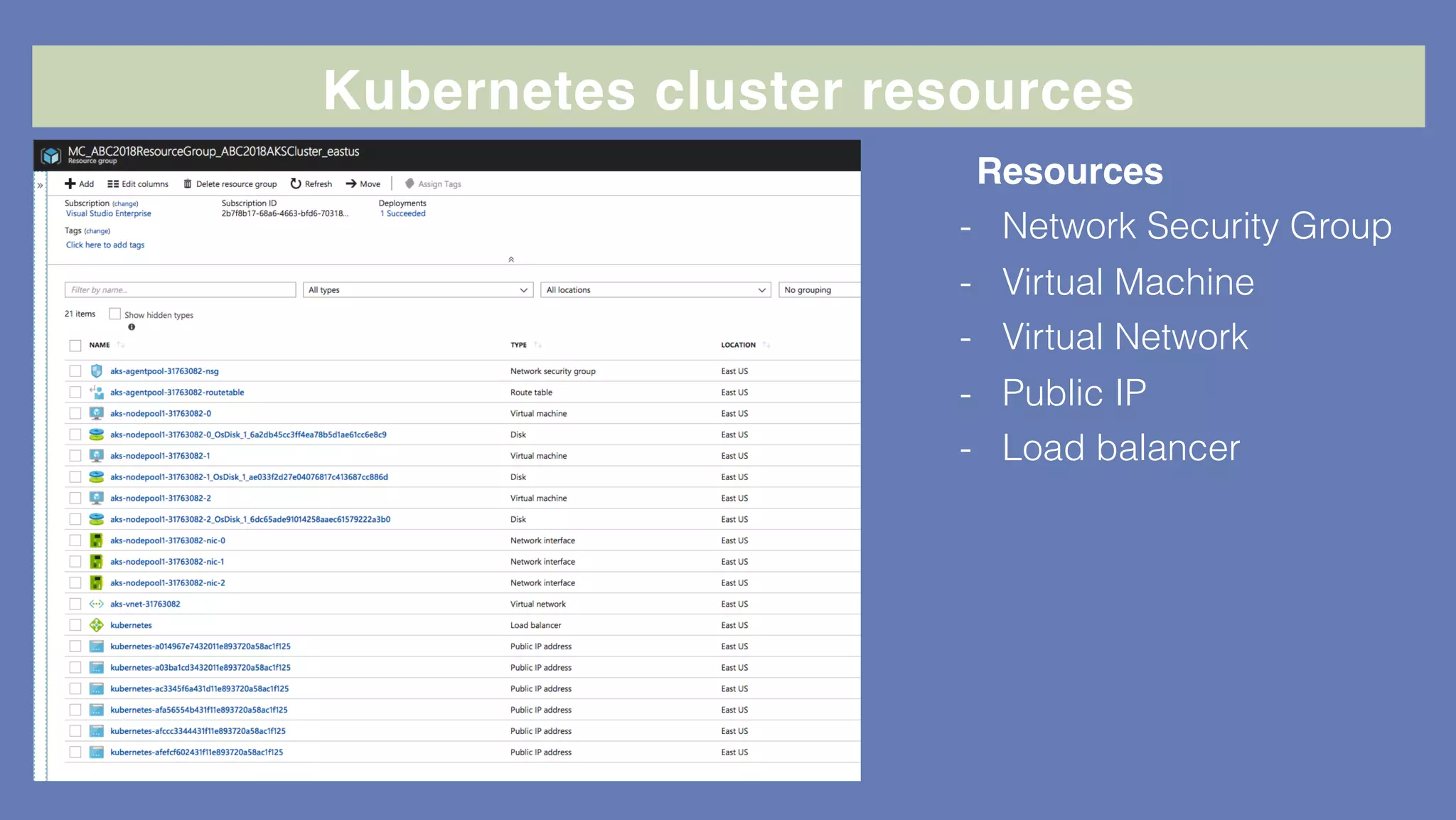This screenshot has width=1456, height=820.
Task: Click the Add plus icon
Action: [x=70, y=183]
